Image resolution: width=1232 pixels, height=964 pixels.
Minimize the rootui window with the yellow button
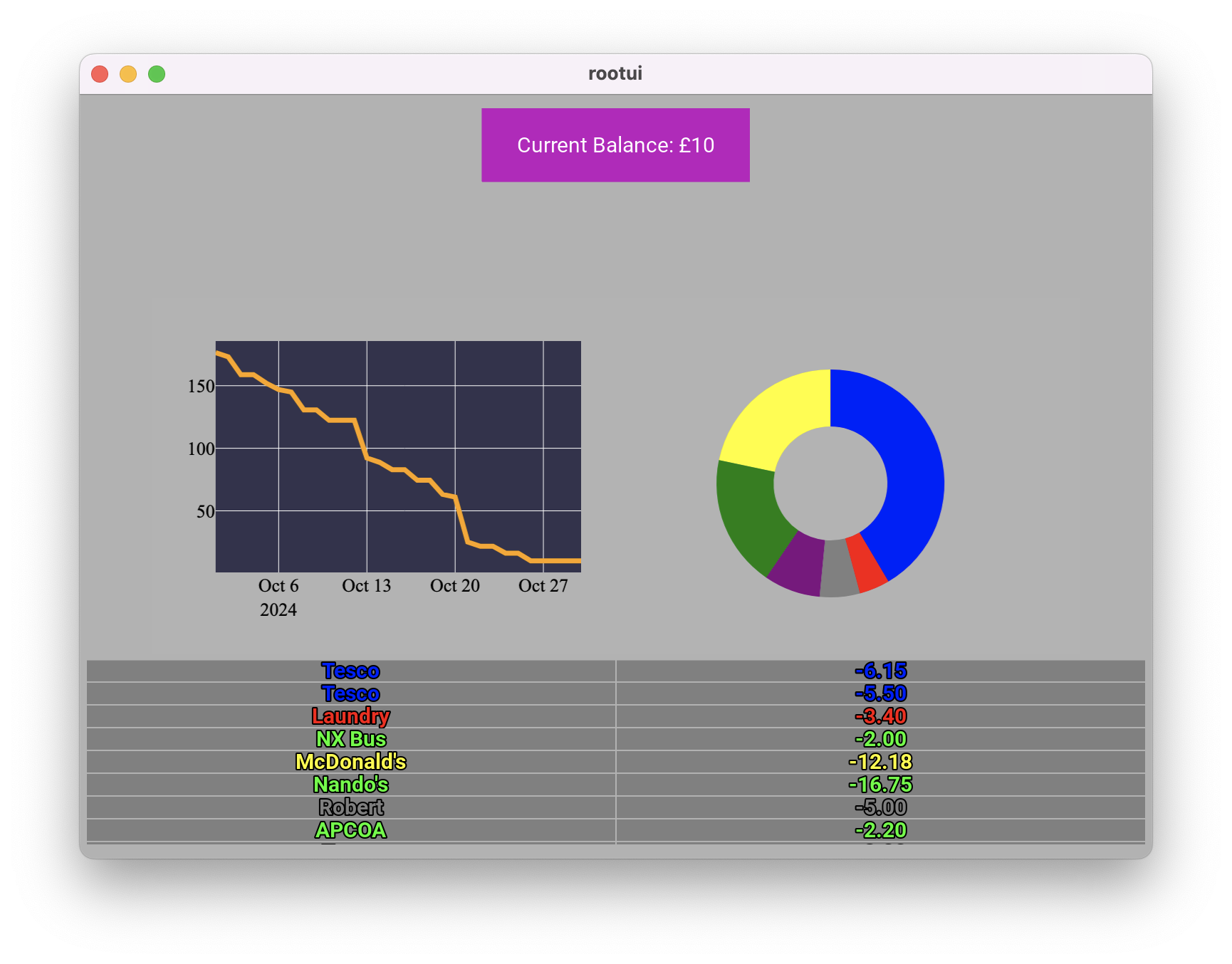coord(128,74)
